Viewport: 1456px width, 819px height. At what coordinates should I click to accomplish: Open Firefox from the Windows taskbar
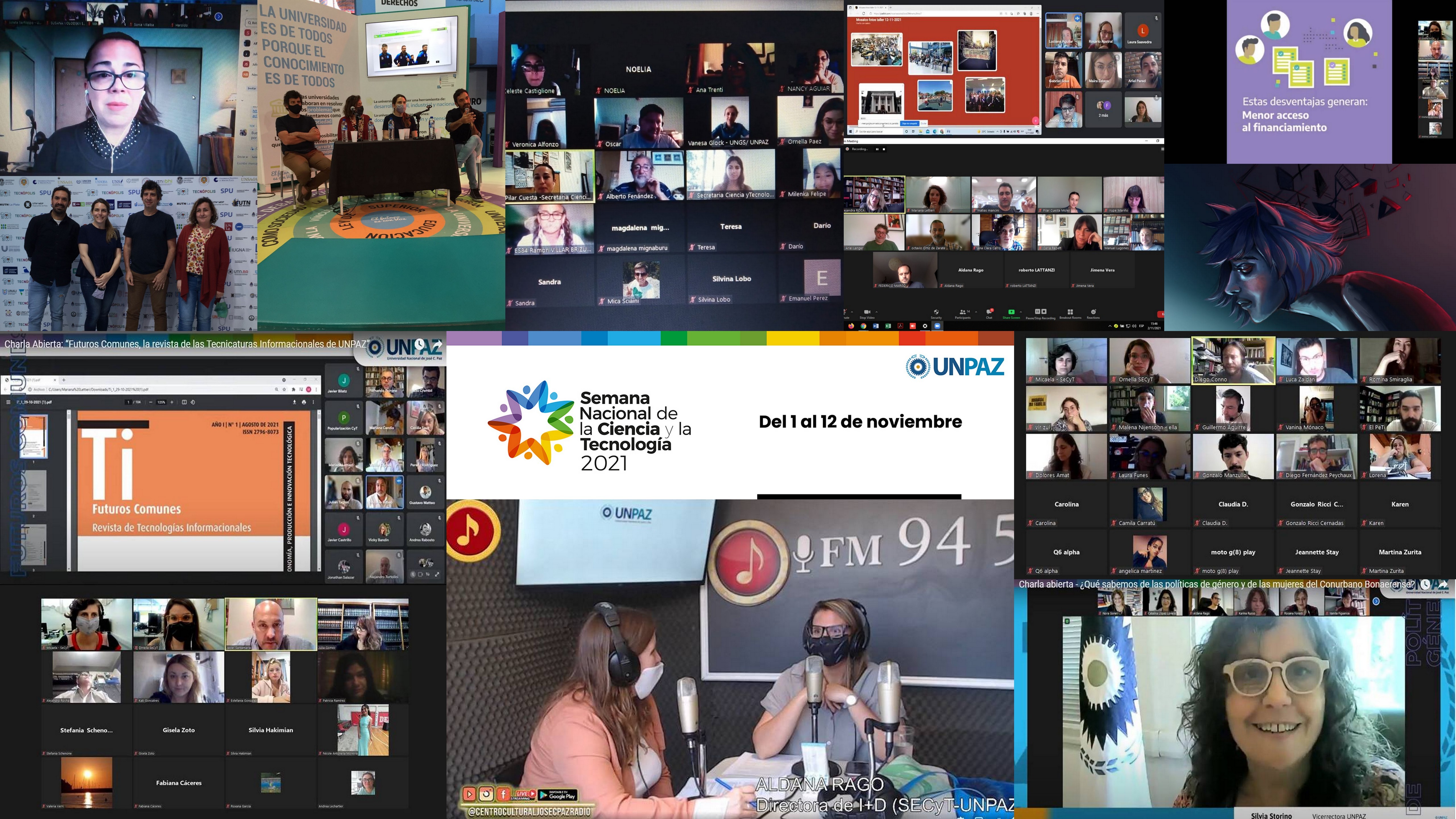click(851, 326)
